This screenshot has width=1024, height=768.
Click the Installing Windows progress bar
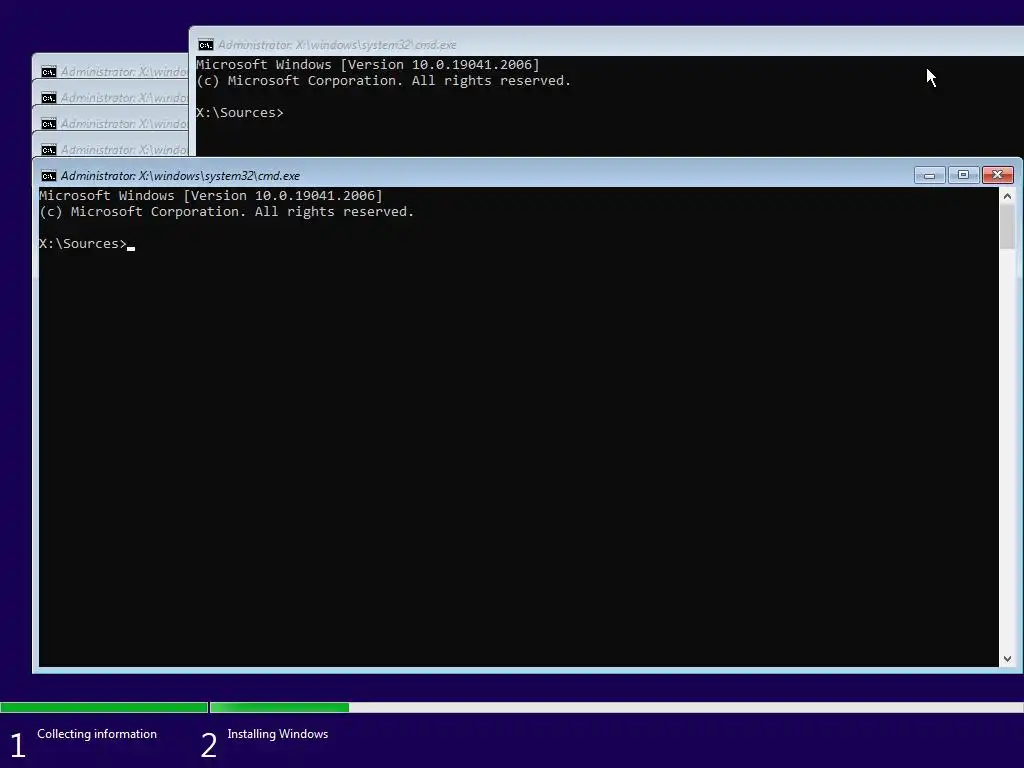[x=616, y=707]
